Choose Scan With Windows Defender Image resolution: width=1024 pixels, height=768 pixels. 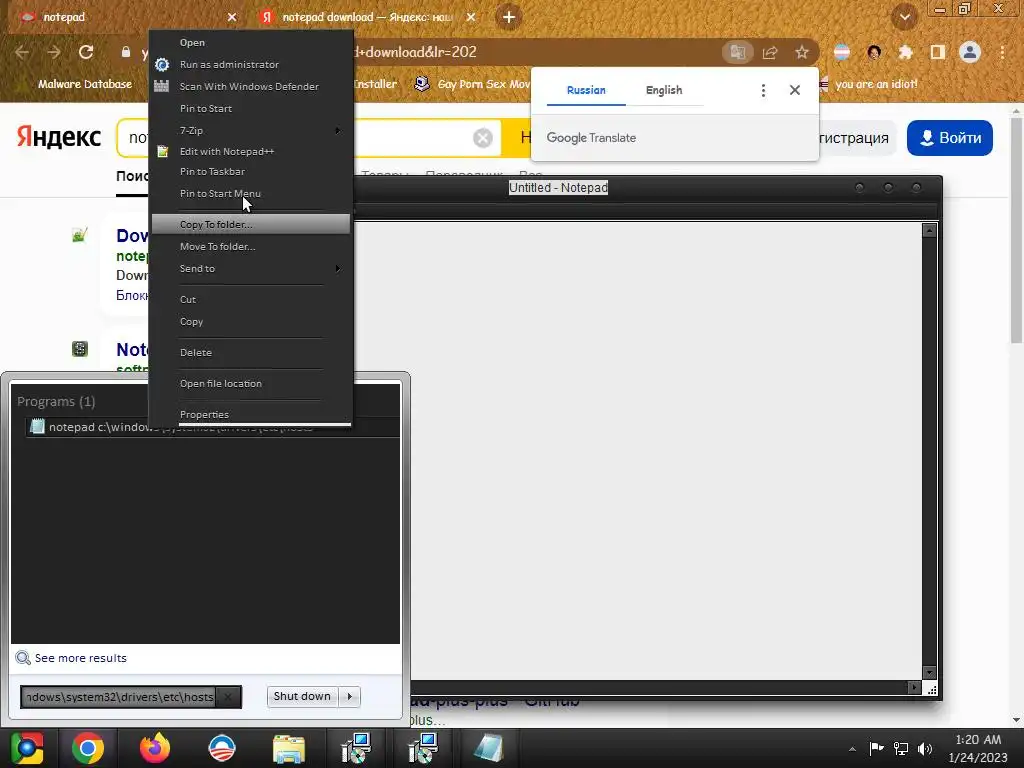click(251, 86)
